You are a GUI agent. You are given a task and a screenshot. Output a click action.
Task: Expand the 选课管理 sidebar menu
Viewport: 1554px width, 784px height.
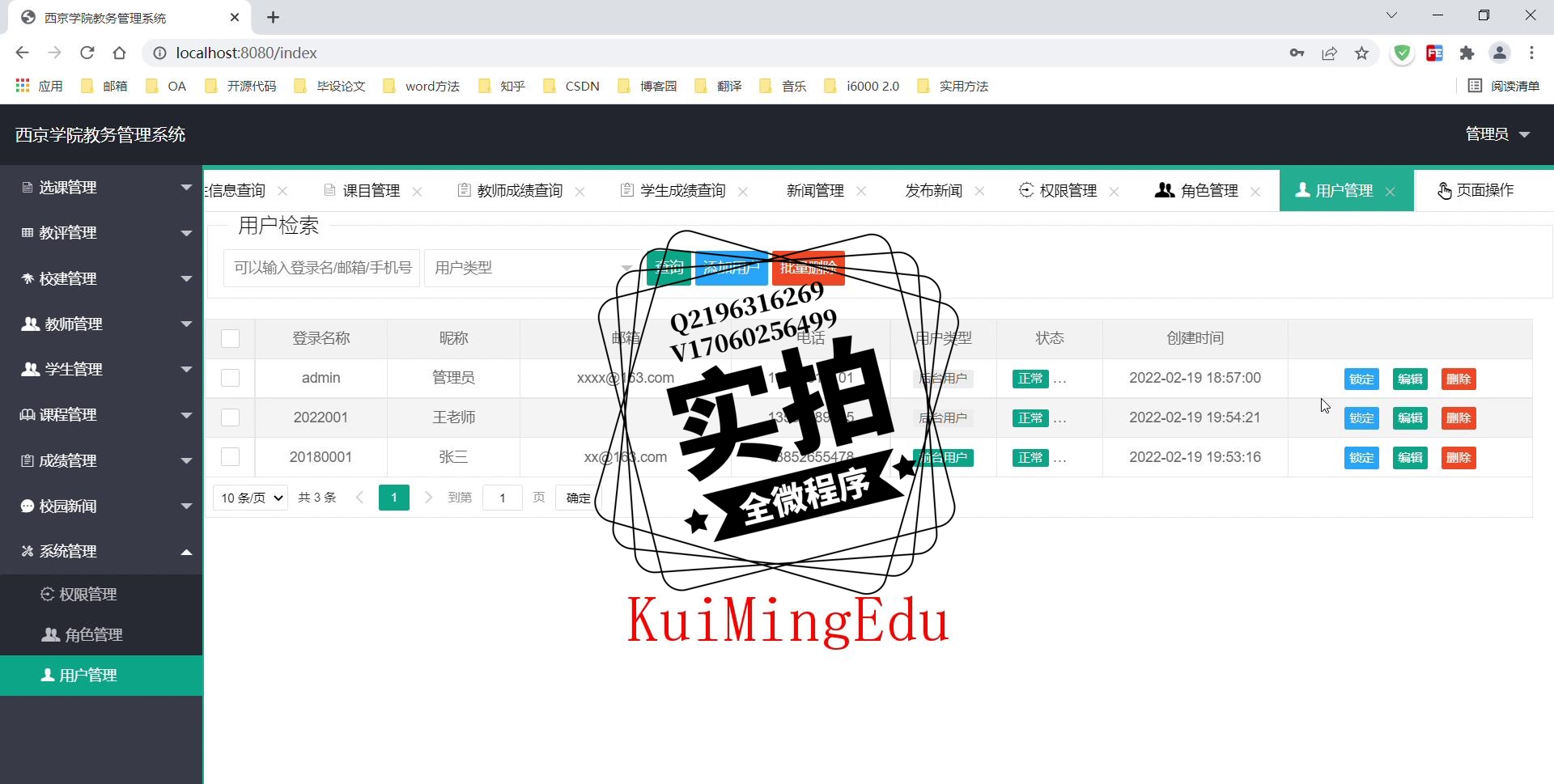[x=101, y=187]
